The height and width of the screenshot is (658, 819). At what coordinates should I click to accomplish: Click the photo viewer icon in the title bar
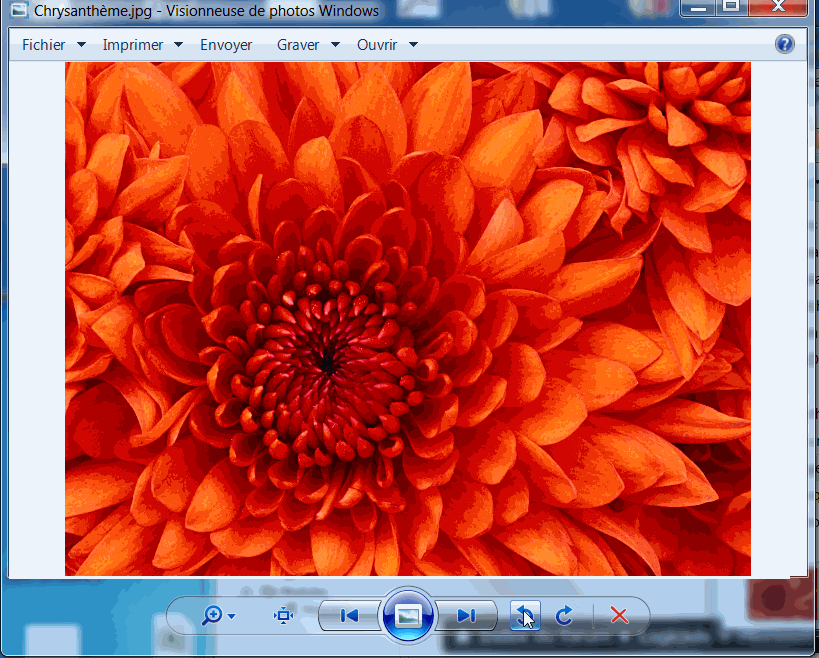click(19, 10)
